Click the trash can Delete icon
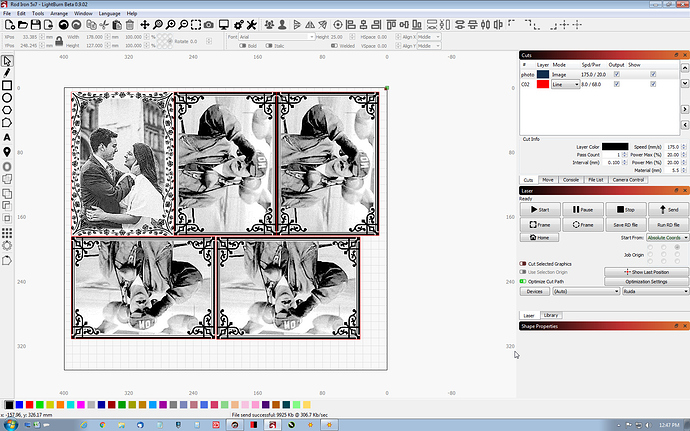Screen dimensions: 690x431 pyautogui.click(x=130, y=25)
